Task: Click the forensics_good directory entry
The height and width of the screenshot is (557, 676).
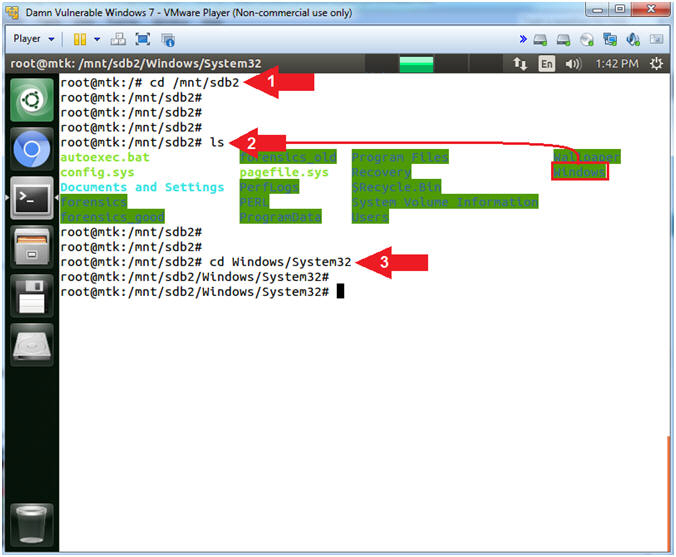Action: coord(113,217)
